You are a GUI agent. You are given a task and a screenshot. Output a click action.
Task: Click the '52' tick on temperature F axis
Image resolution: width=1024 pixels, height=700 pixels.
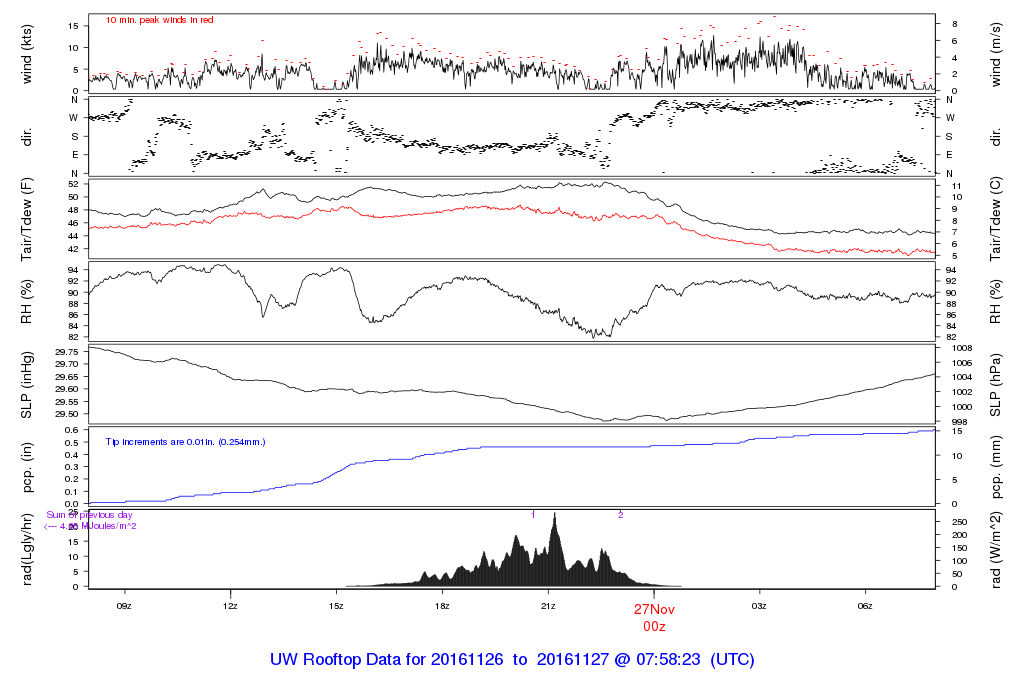(x=73, y=184)
